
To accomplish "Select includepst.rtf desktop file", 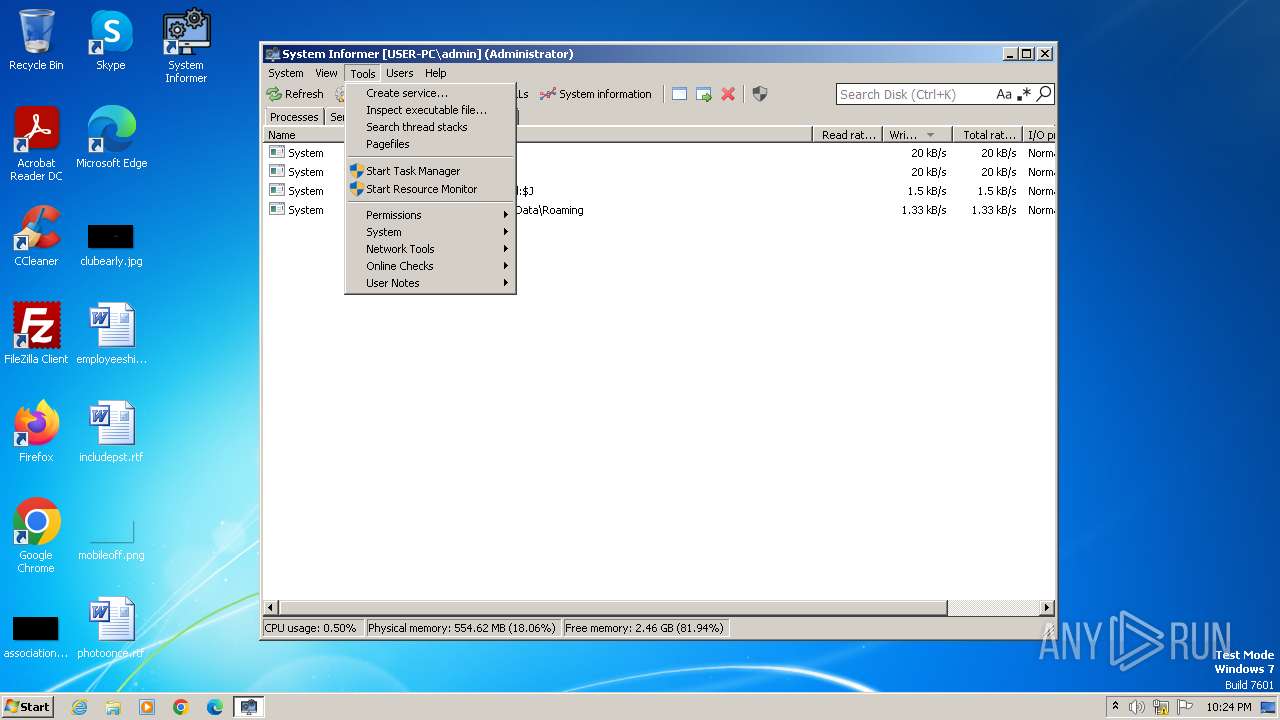I will tap(111, 432).
